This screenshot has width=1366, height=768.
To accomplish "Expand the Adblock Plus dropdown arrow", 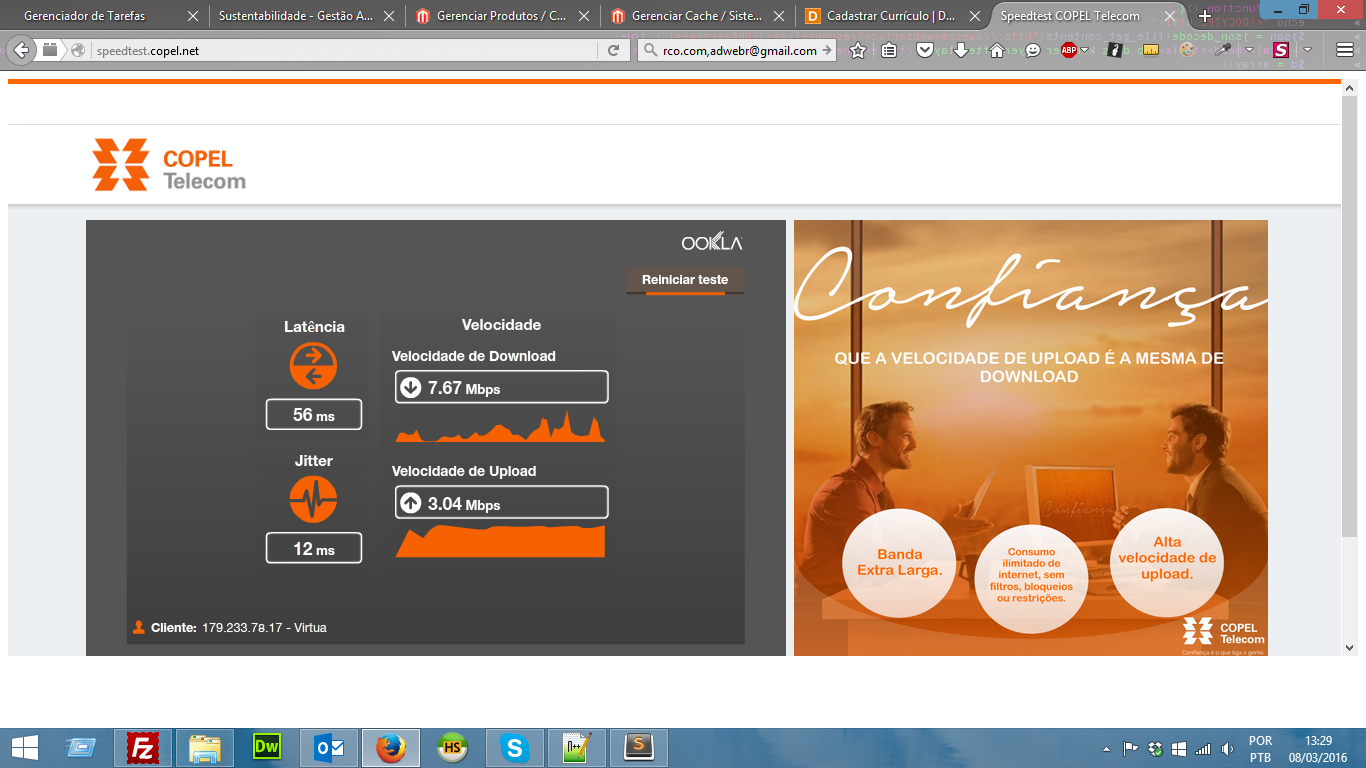I will click(x=1086, y=50).
